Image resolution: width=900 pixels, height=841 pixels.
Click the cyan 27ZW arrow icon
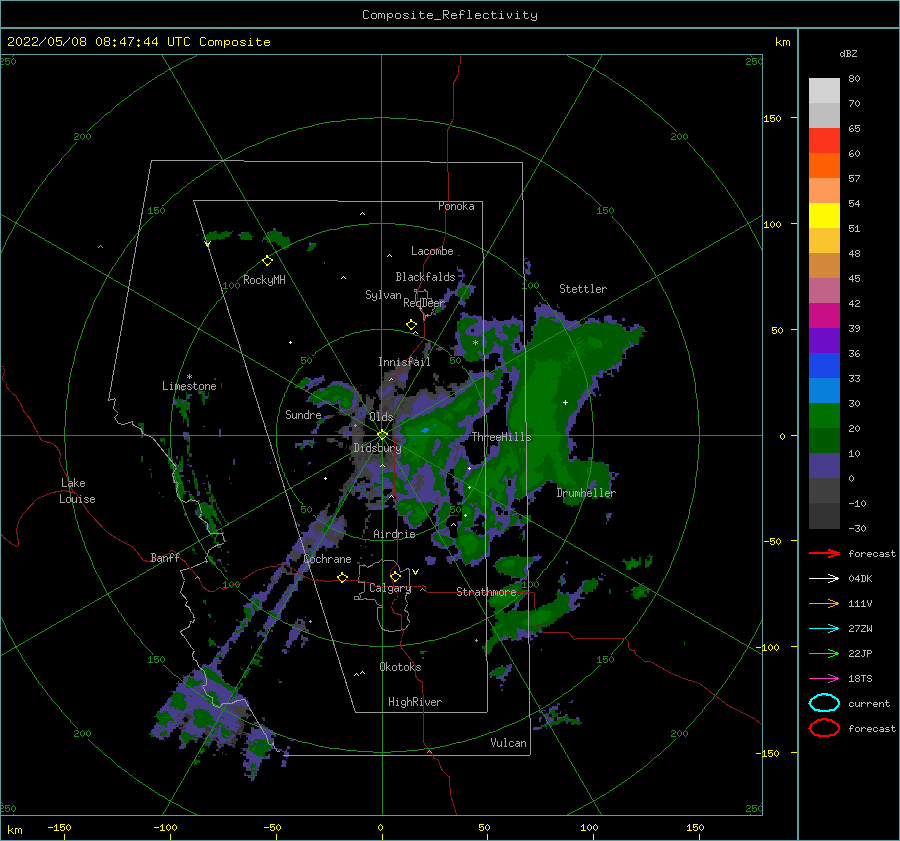(x=824, y=629)
